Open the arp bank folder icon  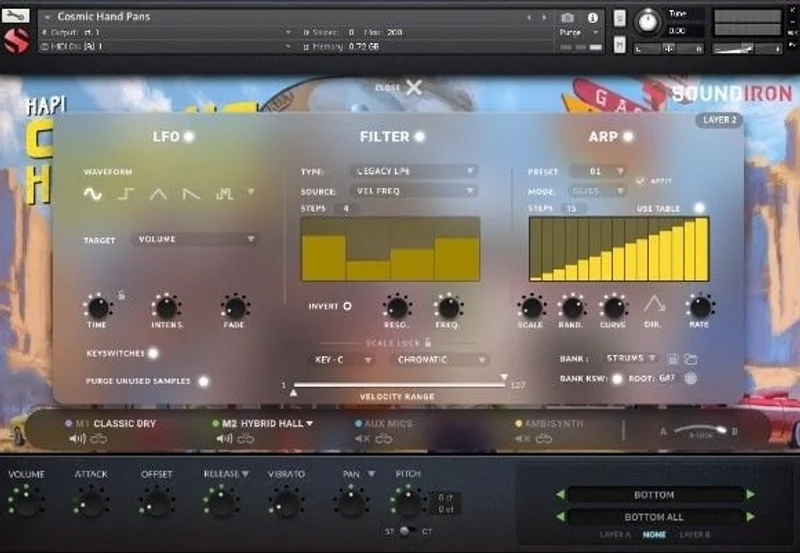[691, 359]
